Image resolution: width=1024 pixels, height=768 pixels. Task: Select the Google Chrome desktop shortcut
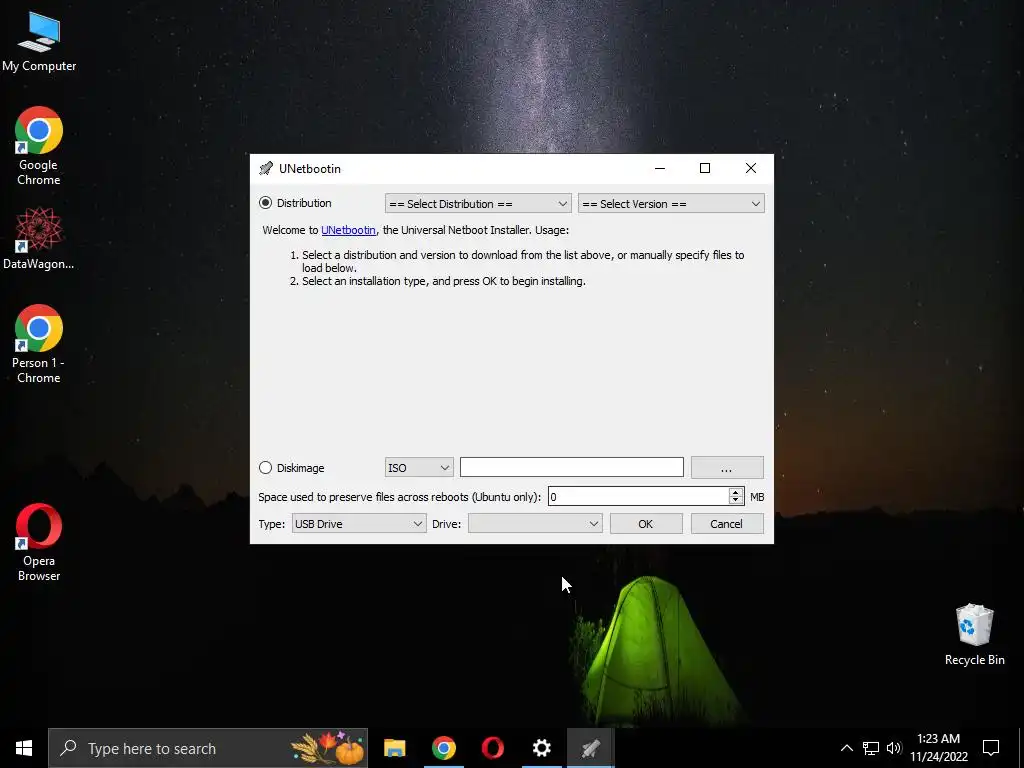click(x=39, y=146)
